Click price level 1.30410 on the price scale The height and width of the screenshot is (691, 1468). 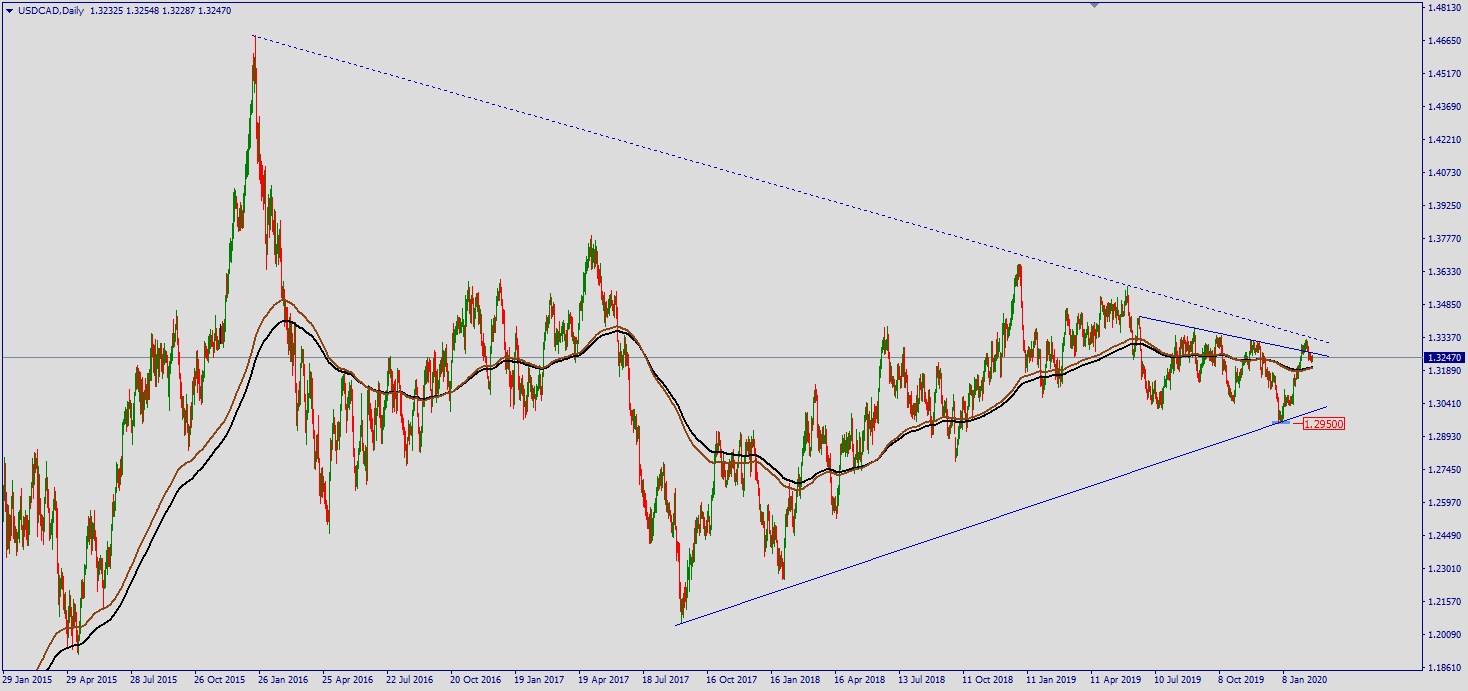pyautogui.click(x=1446, y=404)
